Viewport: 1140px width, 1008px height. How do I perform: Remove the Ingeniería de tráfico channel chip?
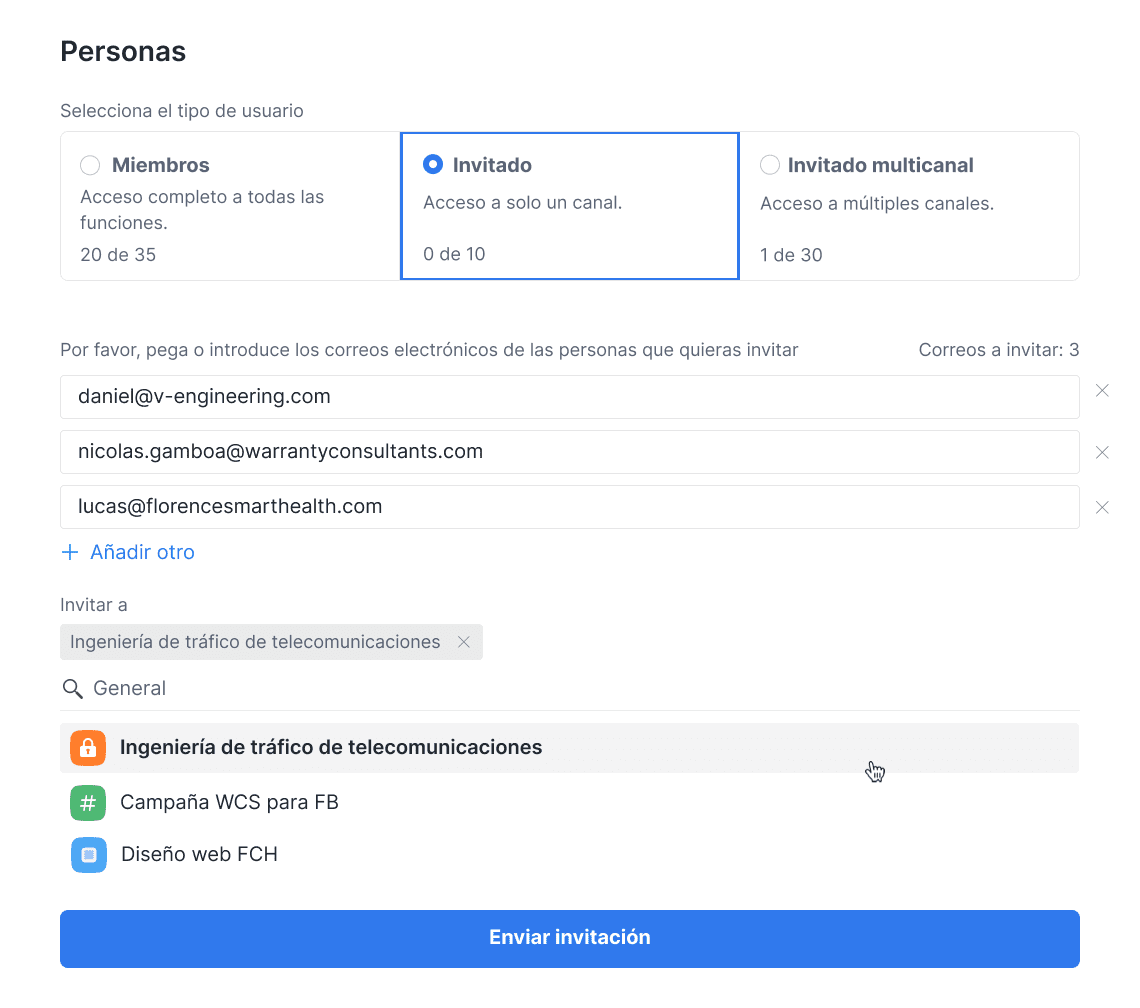pyautogui.click(x=464, y=642)
